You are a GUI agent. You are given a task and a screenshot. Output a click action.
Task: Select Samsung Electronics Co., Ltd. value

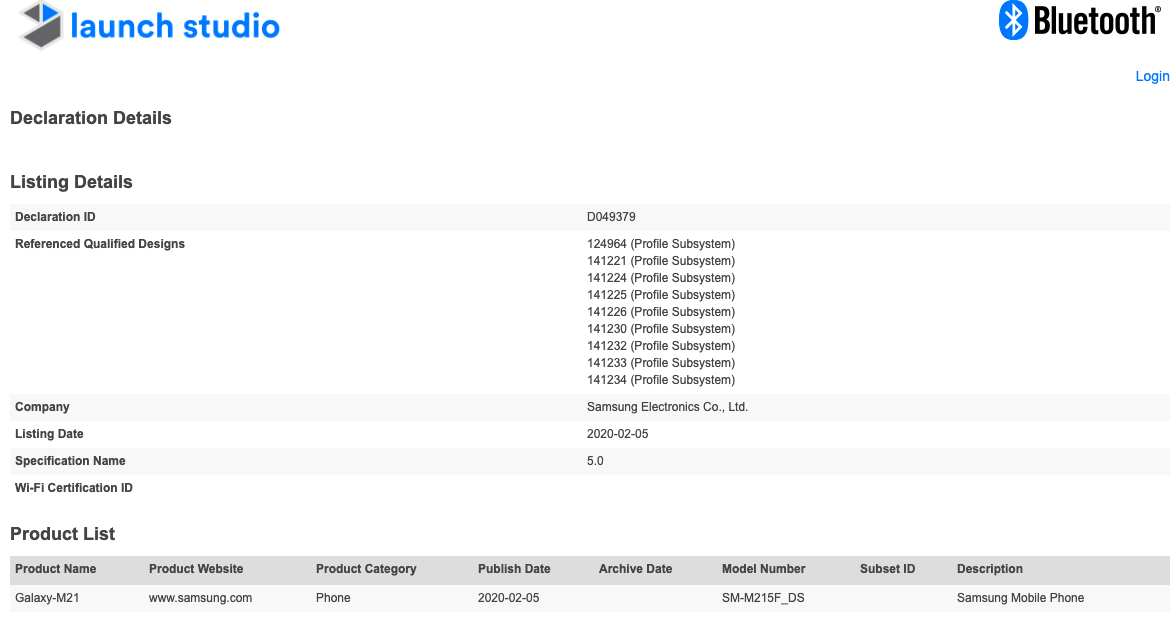coord(668,408)
